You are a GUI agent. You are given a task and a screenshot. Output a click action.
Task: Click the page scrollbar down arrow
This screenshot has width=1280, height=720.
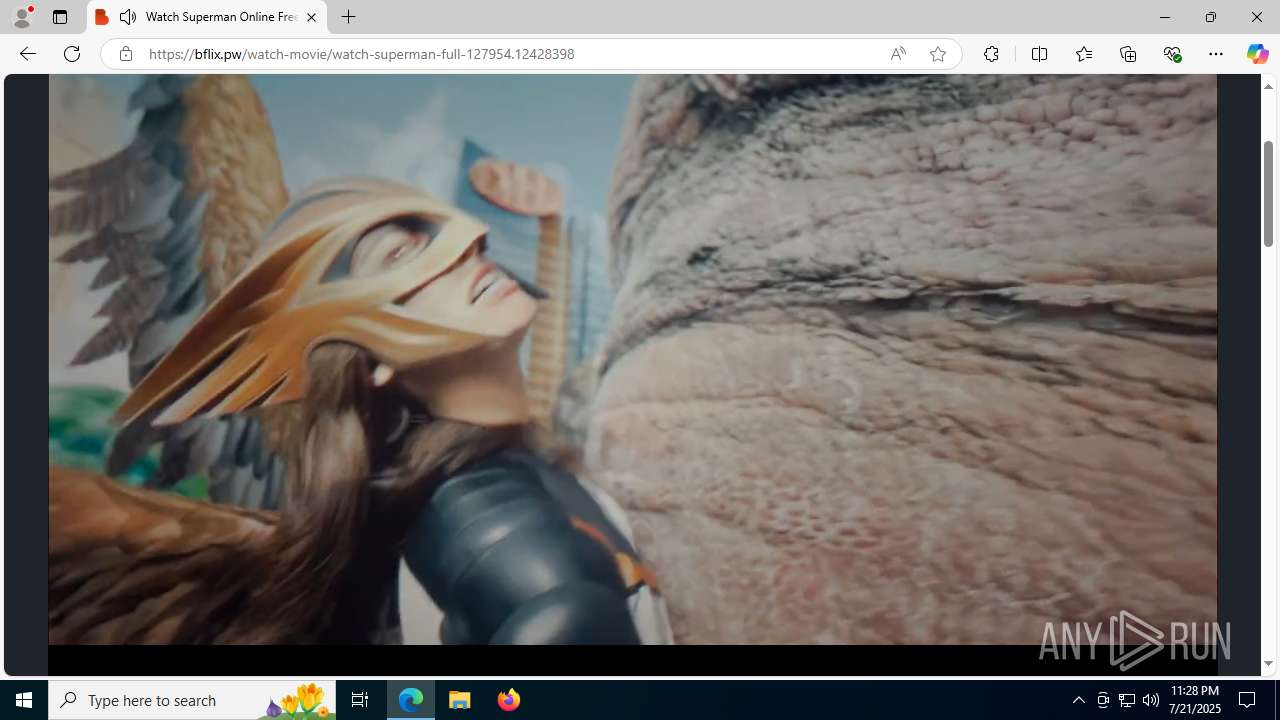1268,664
